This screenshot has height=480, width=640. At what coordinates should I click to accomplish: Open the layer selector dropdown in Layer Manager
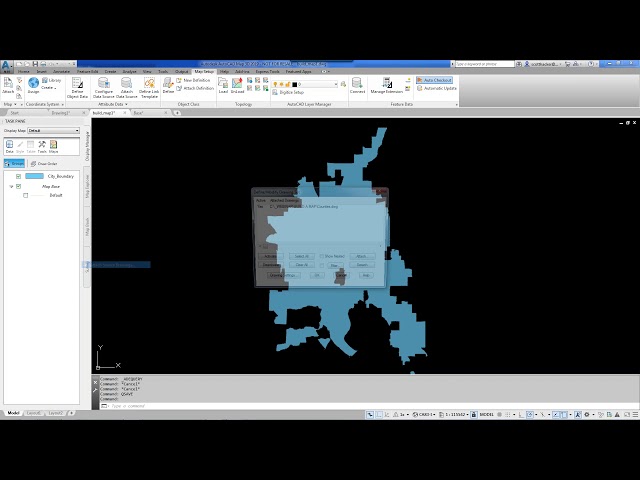[336, 84]
